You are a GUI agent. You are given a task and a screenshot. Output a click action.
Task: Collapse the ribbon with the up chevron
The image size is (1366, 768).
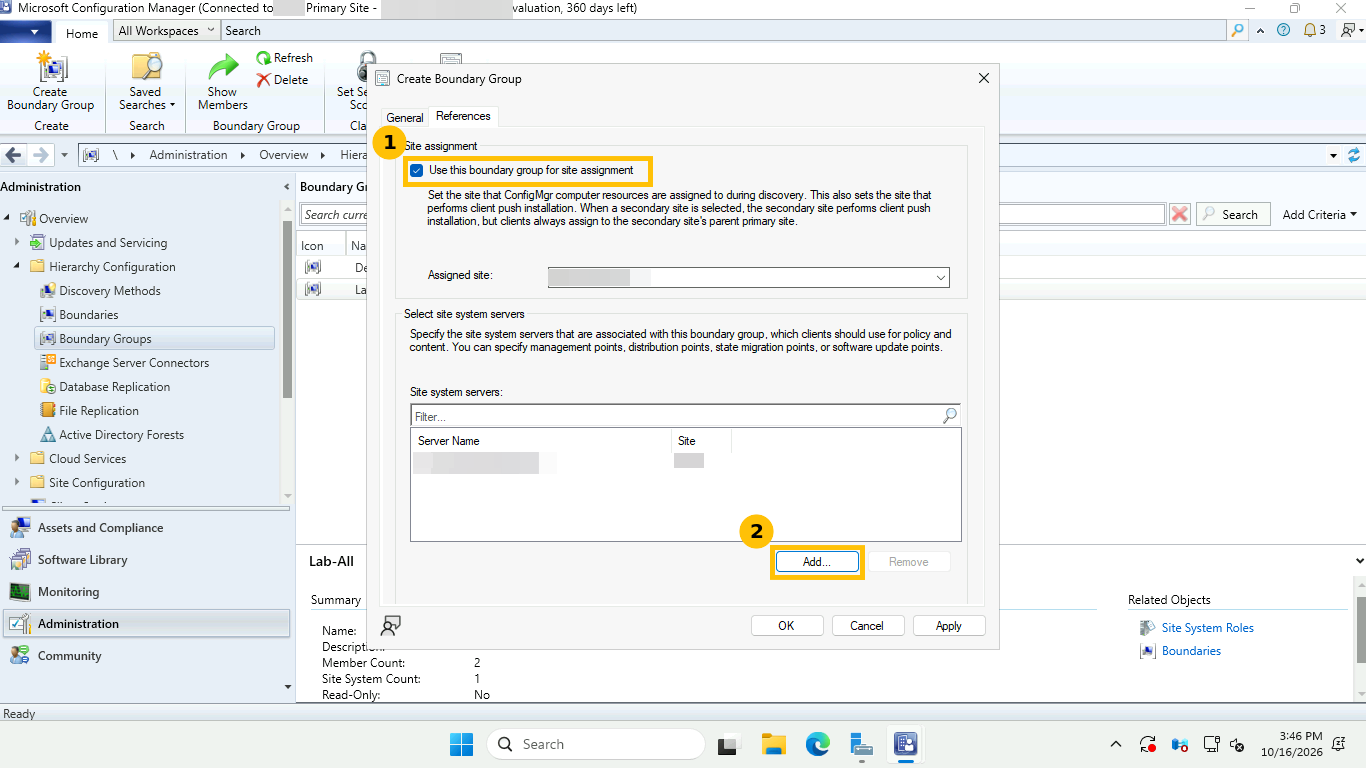point(1263,30)
